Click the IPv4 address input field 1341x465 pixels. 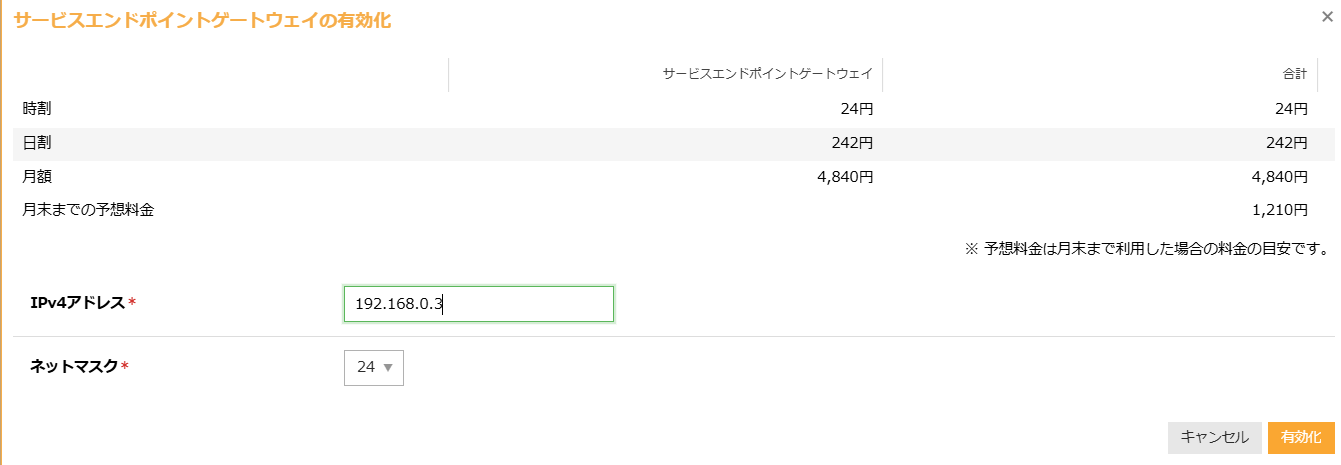pos(478,304)
